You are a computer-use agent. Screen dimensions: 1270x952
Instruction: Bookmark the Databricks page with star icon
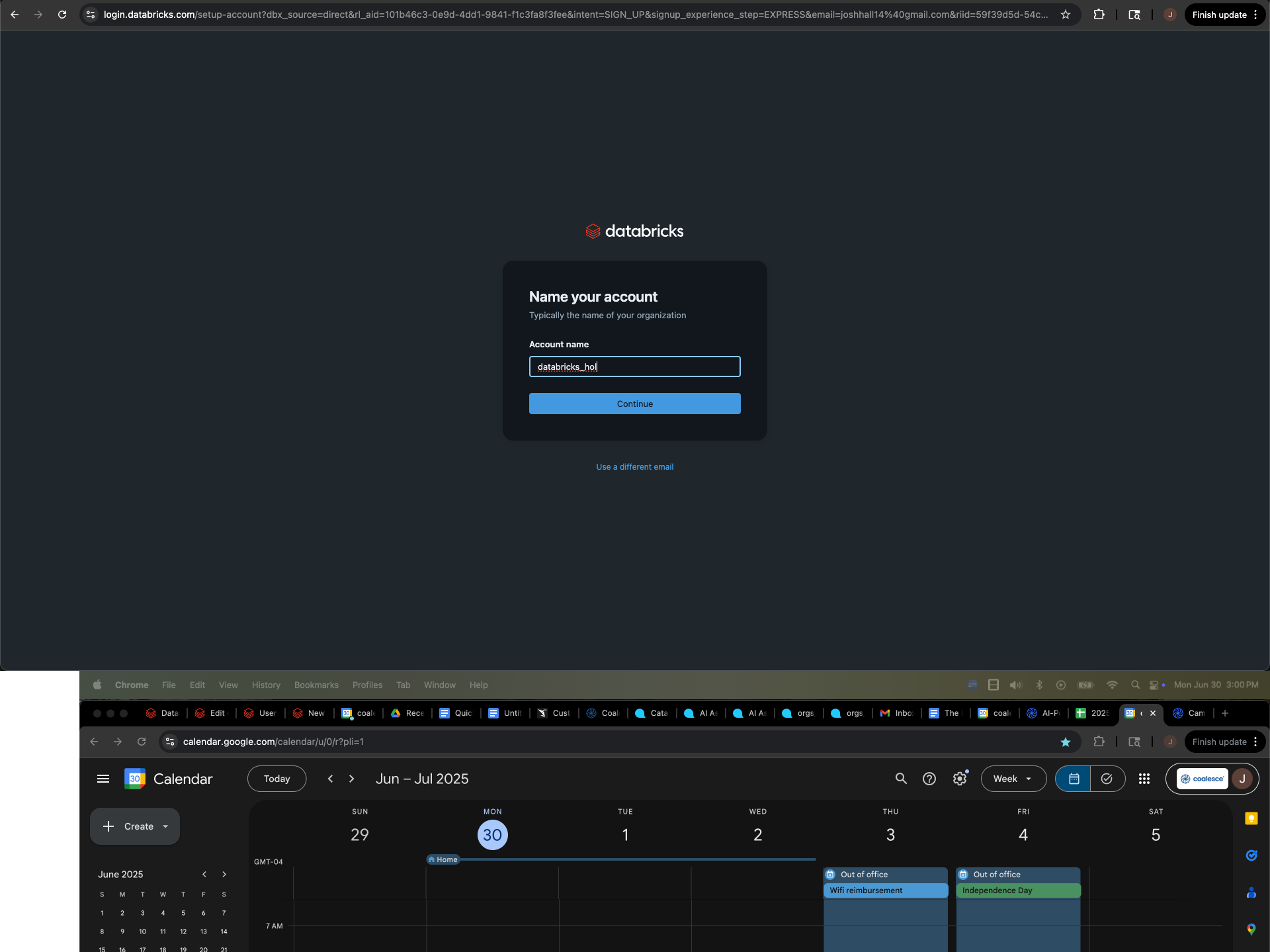click(1066, 15)
